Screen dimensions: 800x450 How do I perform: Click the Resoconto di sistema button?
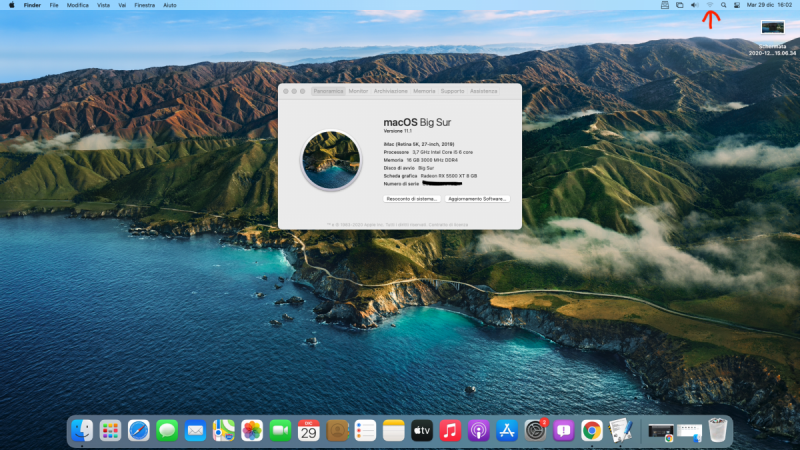tap(412, 199)
